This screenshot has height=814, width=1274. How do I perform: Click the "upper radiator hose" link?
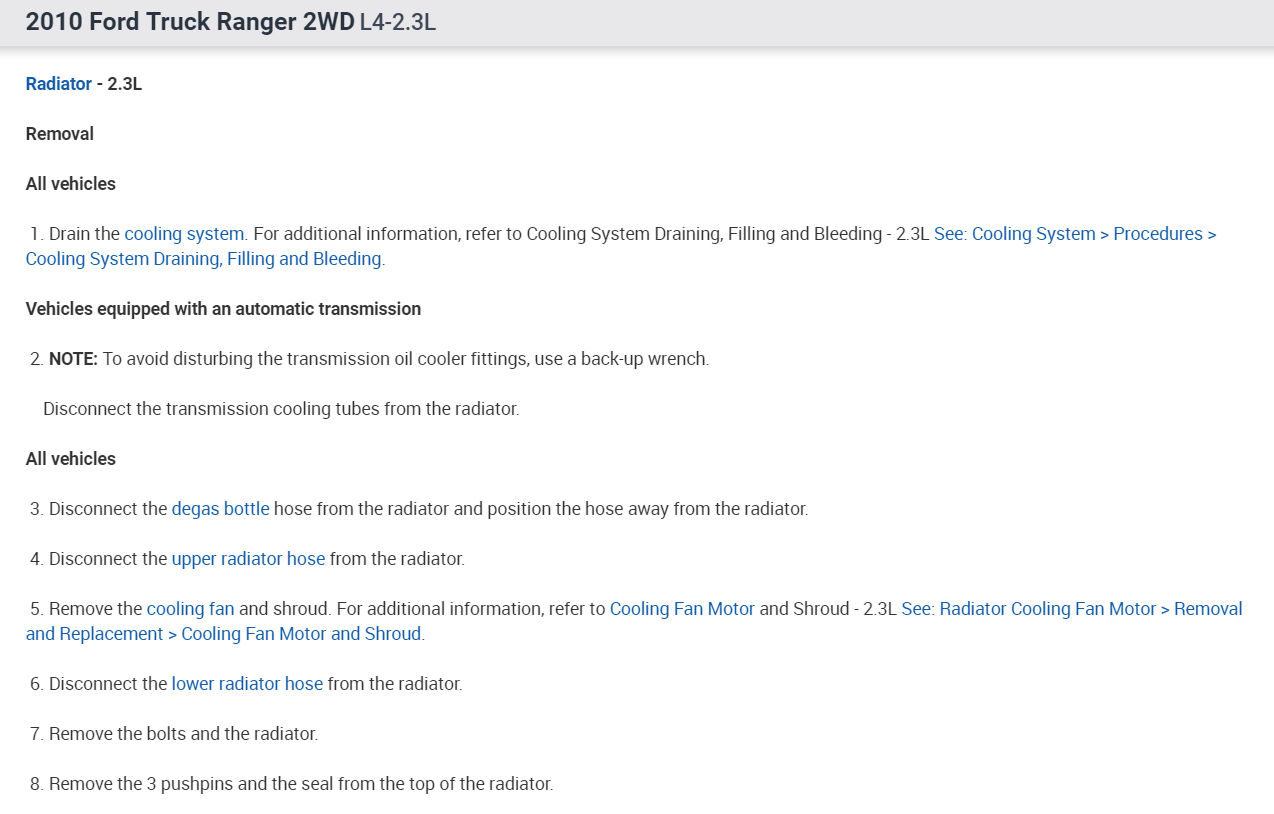[x=248, y=559]
